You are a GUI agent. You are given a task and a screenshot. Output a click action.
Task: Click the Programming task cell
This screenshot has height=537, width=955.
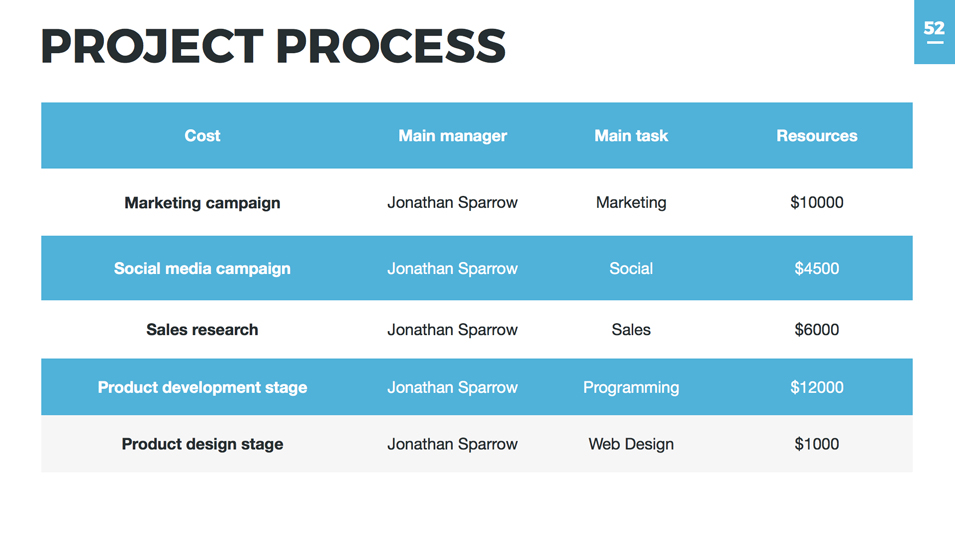coord(631,388)
